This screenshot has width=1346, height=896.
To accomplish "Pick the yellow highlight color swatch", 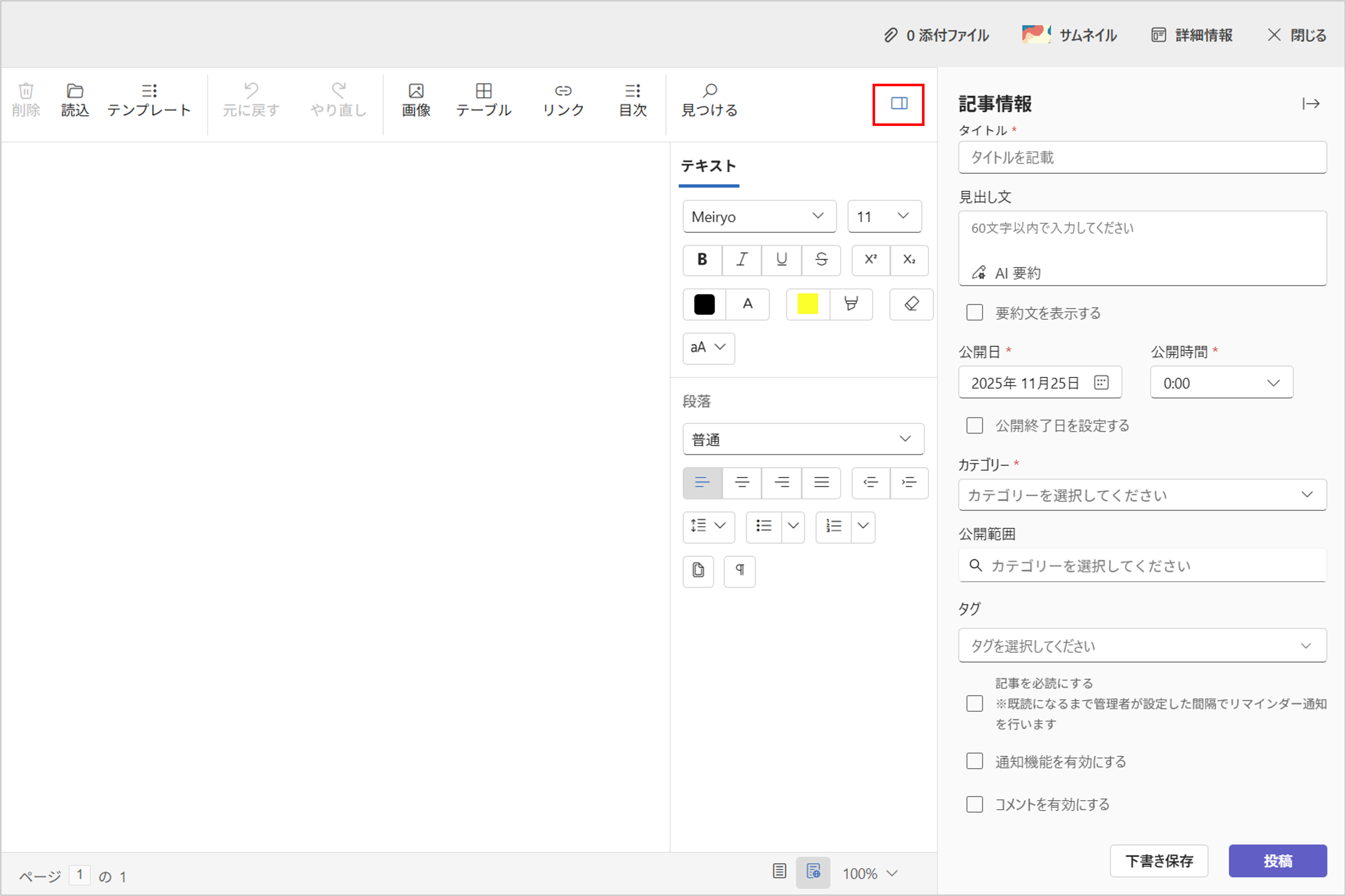I will (807, 304).
